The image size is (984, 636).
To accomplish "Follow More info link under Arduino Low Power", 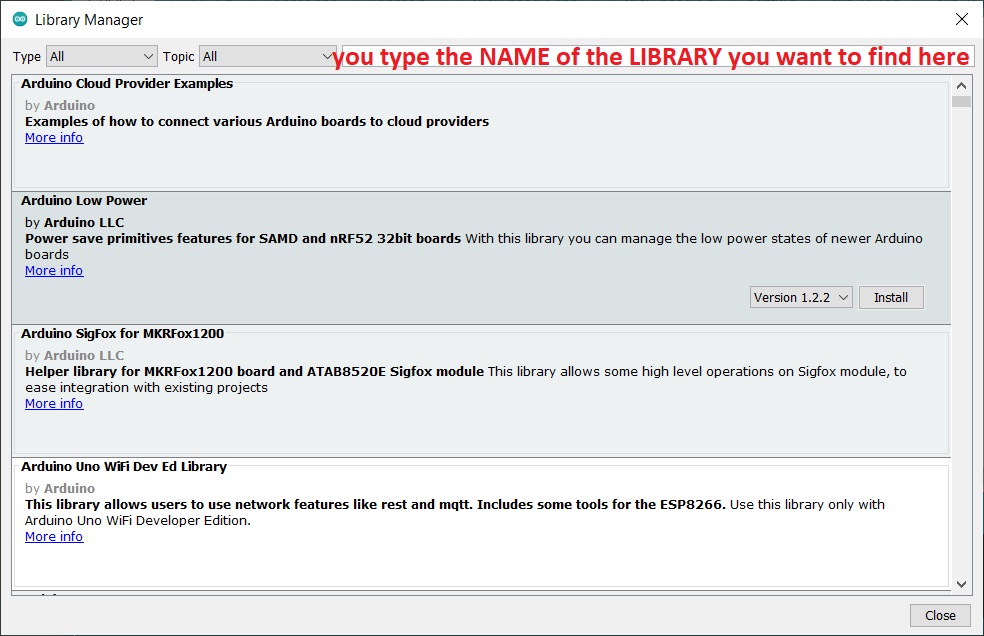I will (54, 271).
